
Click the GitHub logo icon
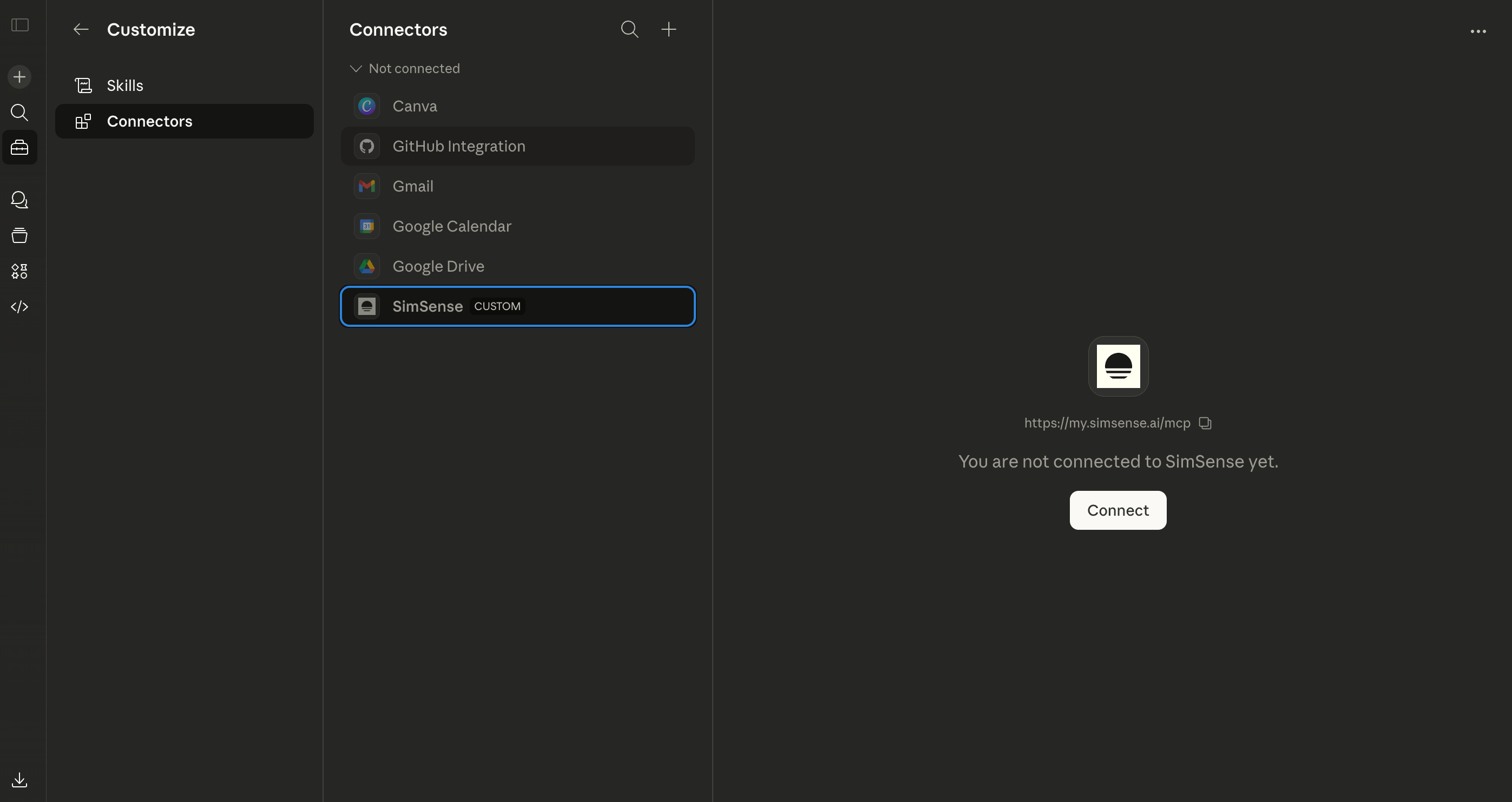pos(367,146)
